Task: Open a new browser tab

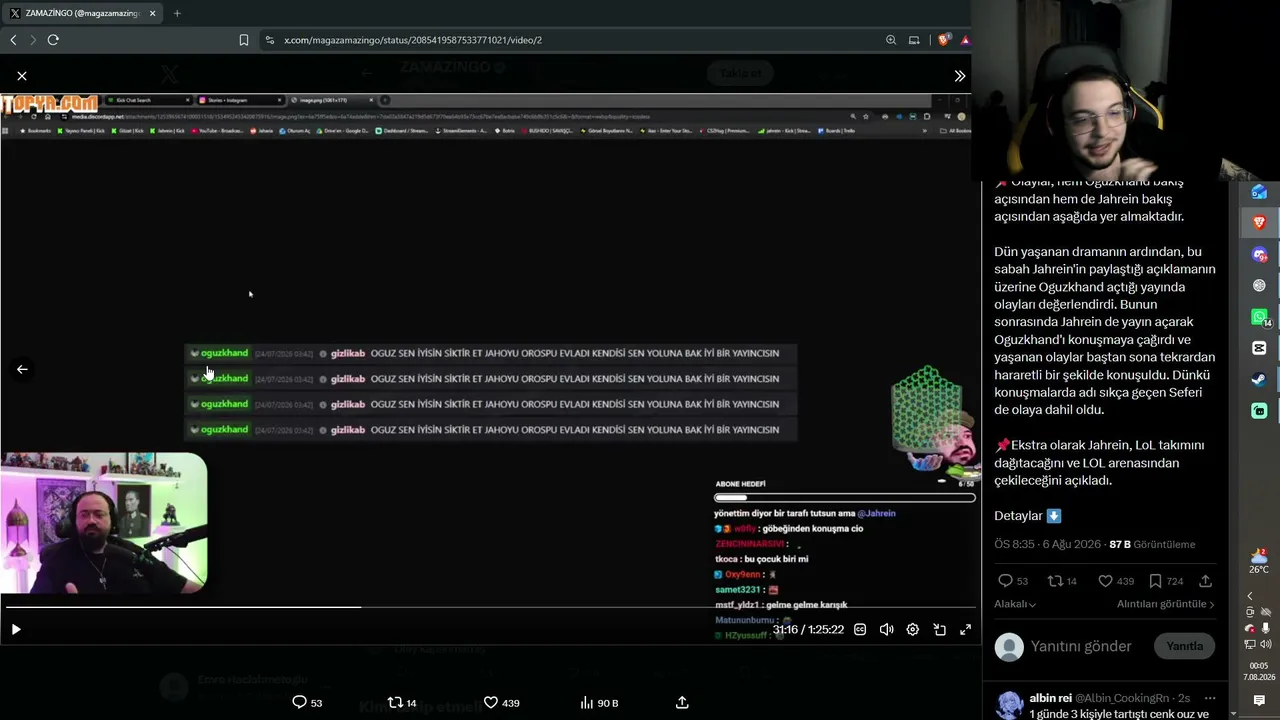Action: pos(177,13)
